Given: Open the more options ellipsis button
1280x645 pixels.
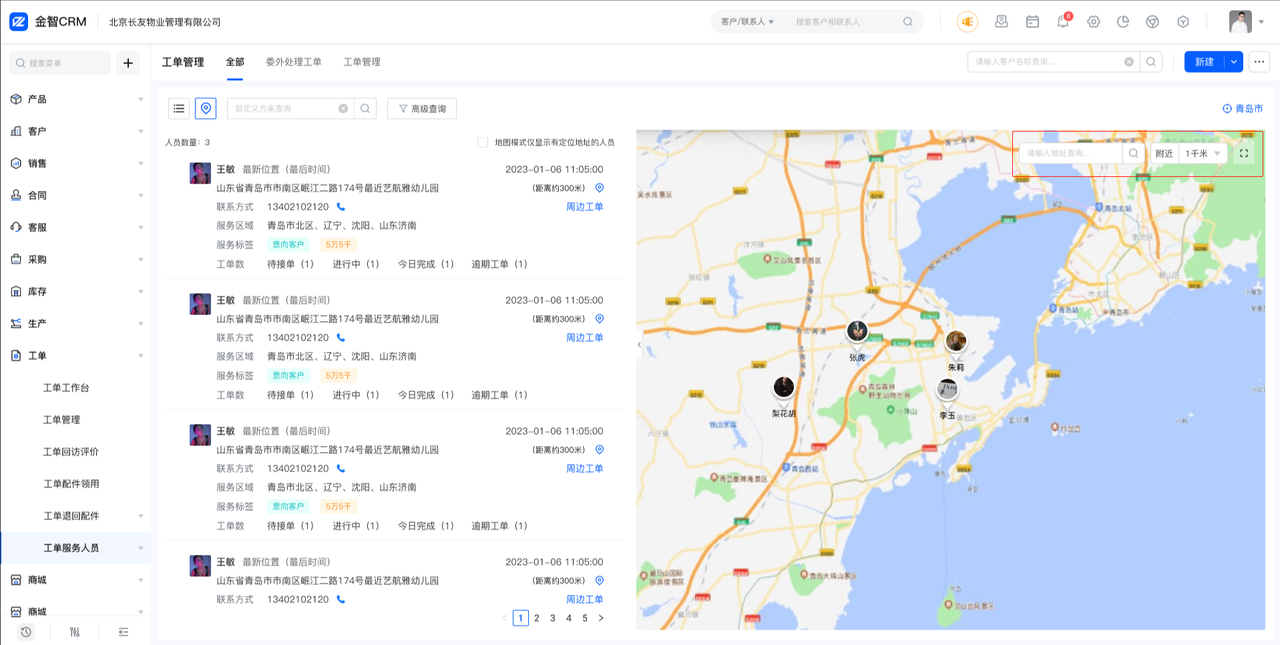Looking at the screenshot, I should 1259,62.
